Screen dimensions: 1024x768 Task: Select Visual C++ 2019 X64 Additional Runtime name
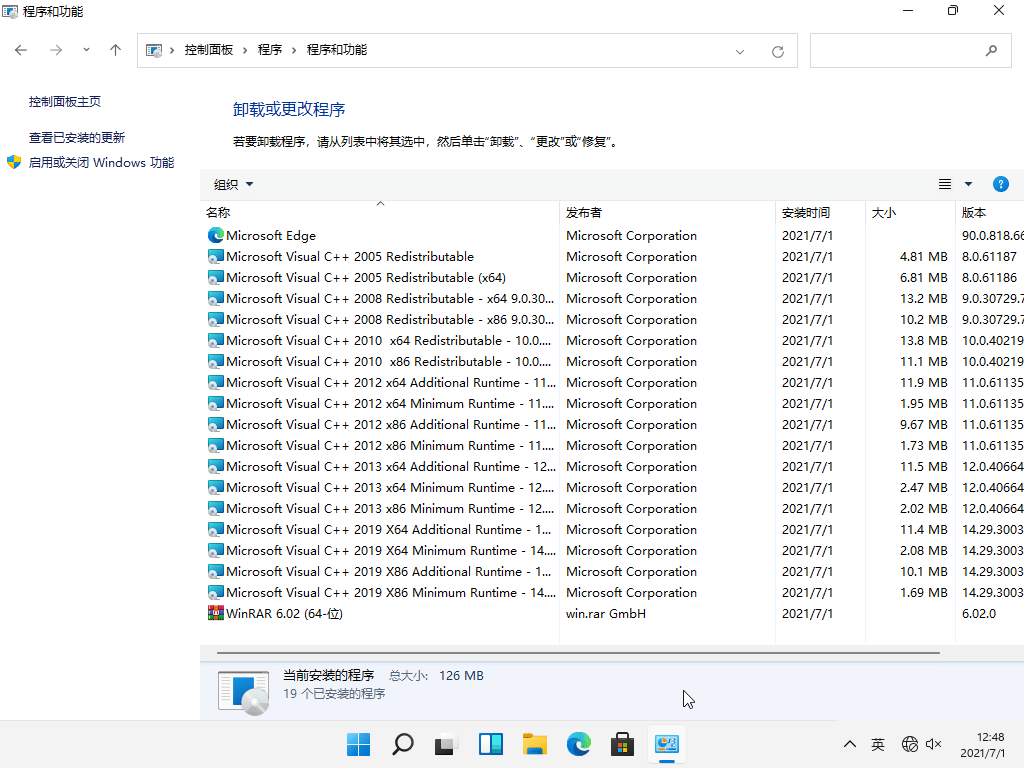pyautogui.click(x=389, y=530)
